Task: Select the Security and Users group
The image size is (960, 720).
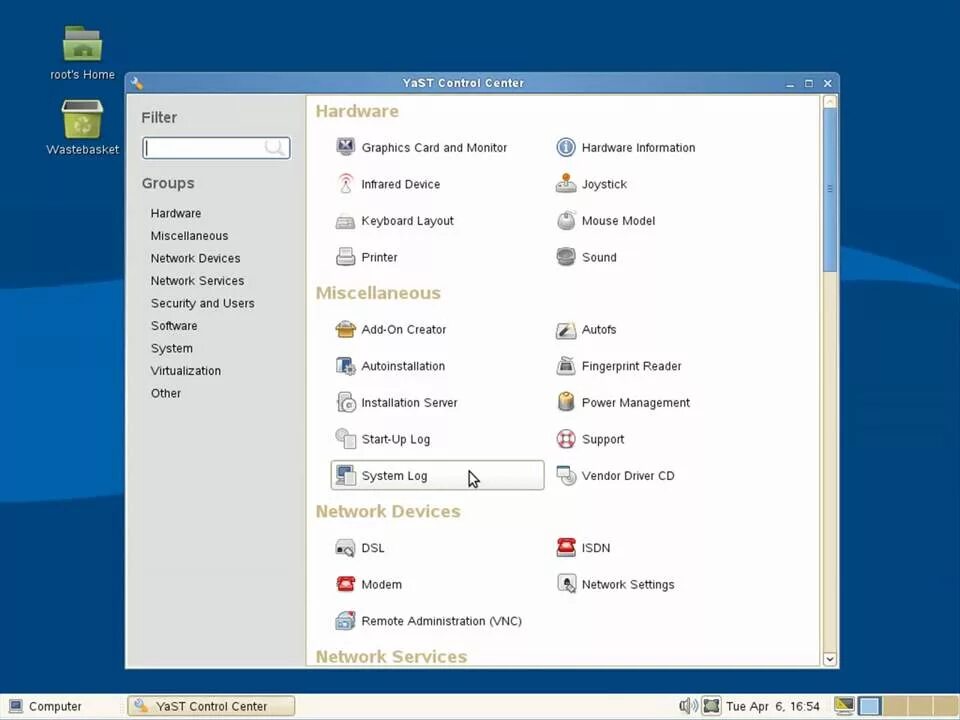Action: point(203,303)
